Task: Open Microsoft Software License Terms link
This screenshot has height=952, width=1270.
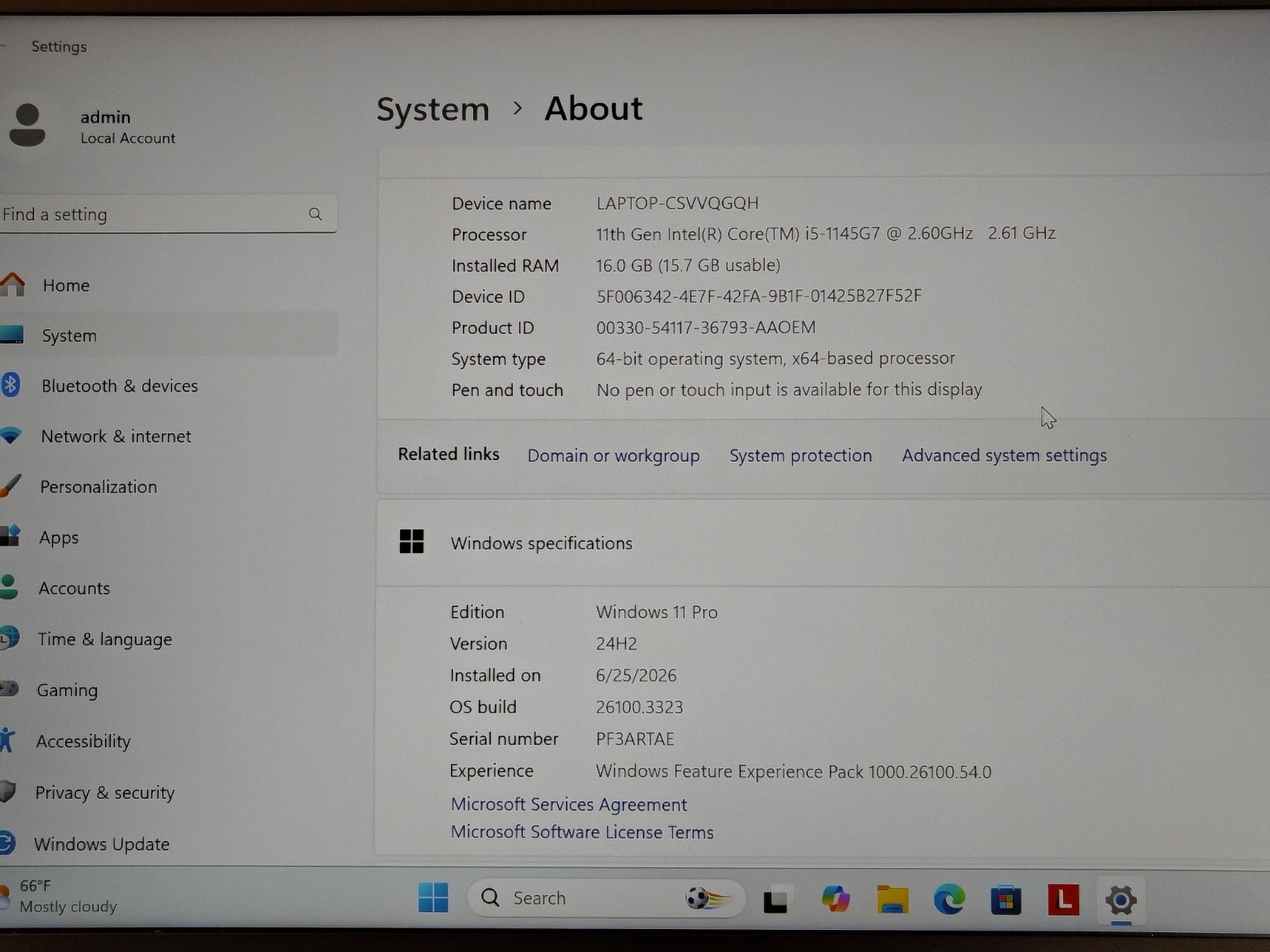Action: 582,832
